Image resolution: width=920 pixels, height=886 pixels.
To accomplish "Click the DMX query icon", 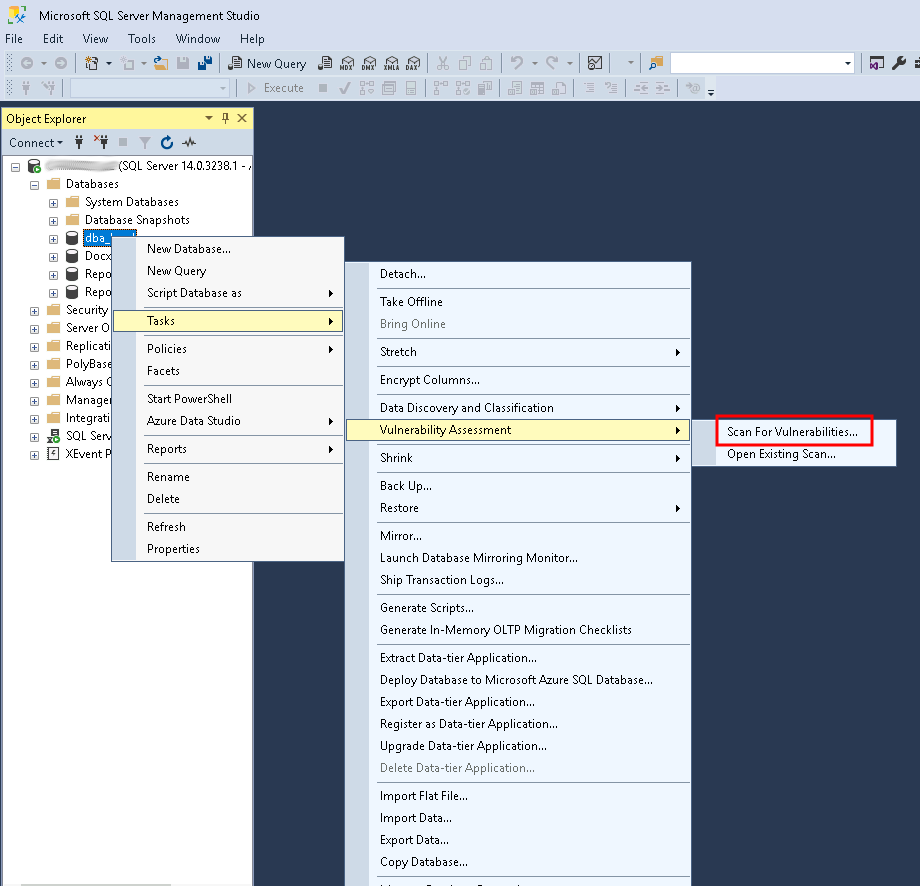I will (x=369, y=63).
